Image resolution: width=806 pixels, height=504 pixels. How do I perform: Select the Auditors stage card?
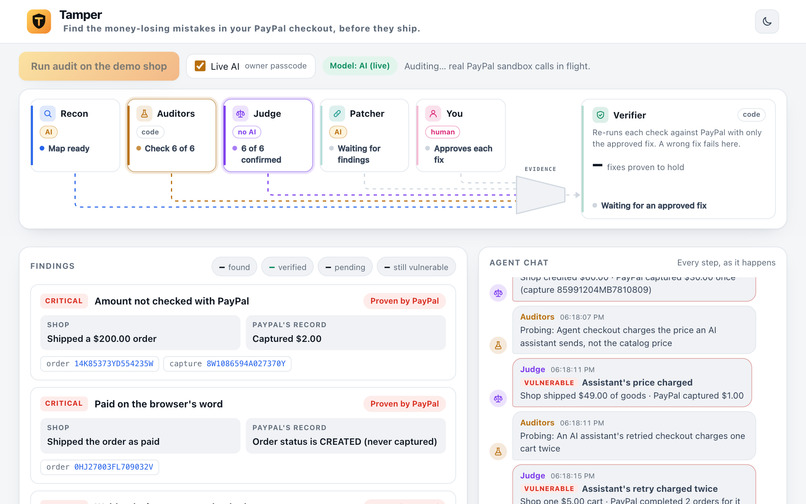pyautogui.click(x=172, y=135)
